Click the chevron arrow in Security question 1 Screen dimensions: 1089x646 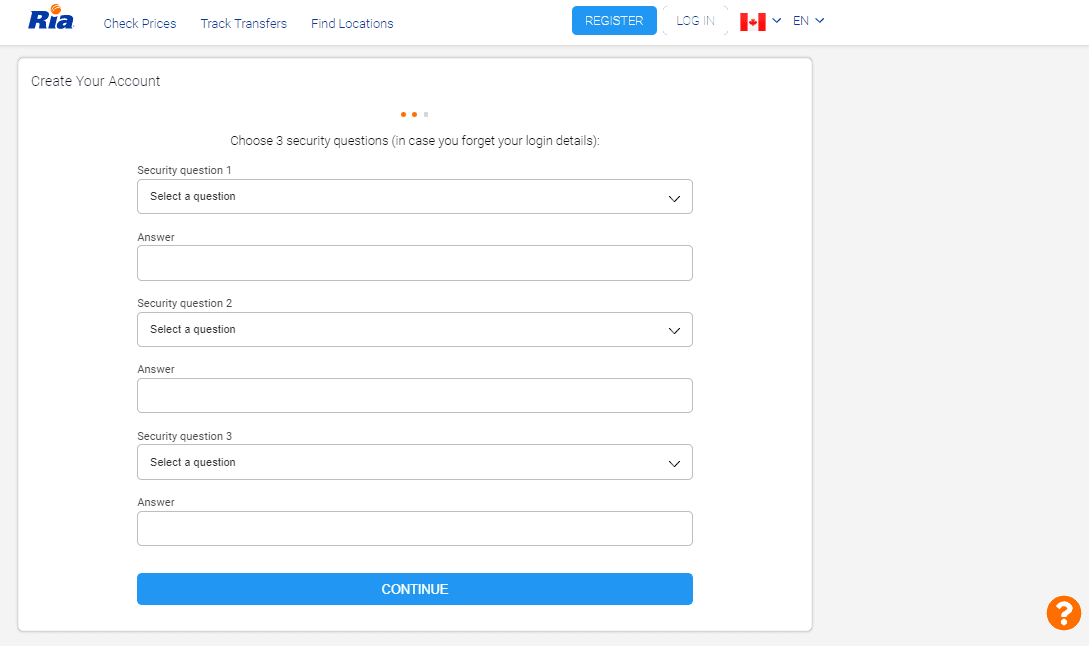click(674, 198)
